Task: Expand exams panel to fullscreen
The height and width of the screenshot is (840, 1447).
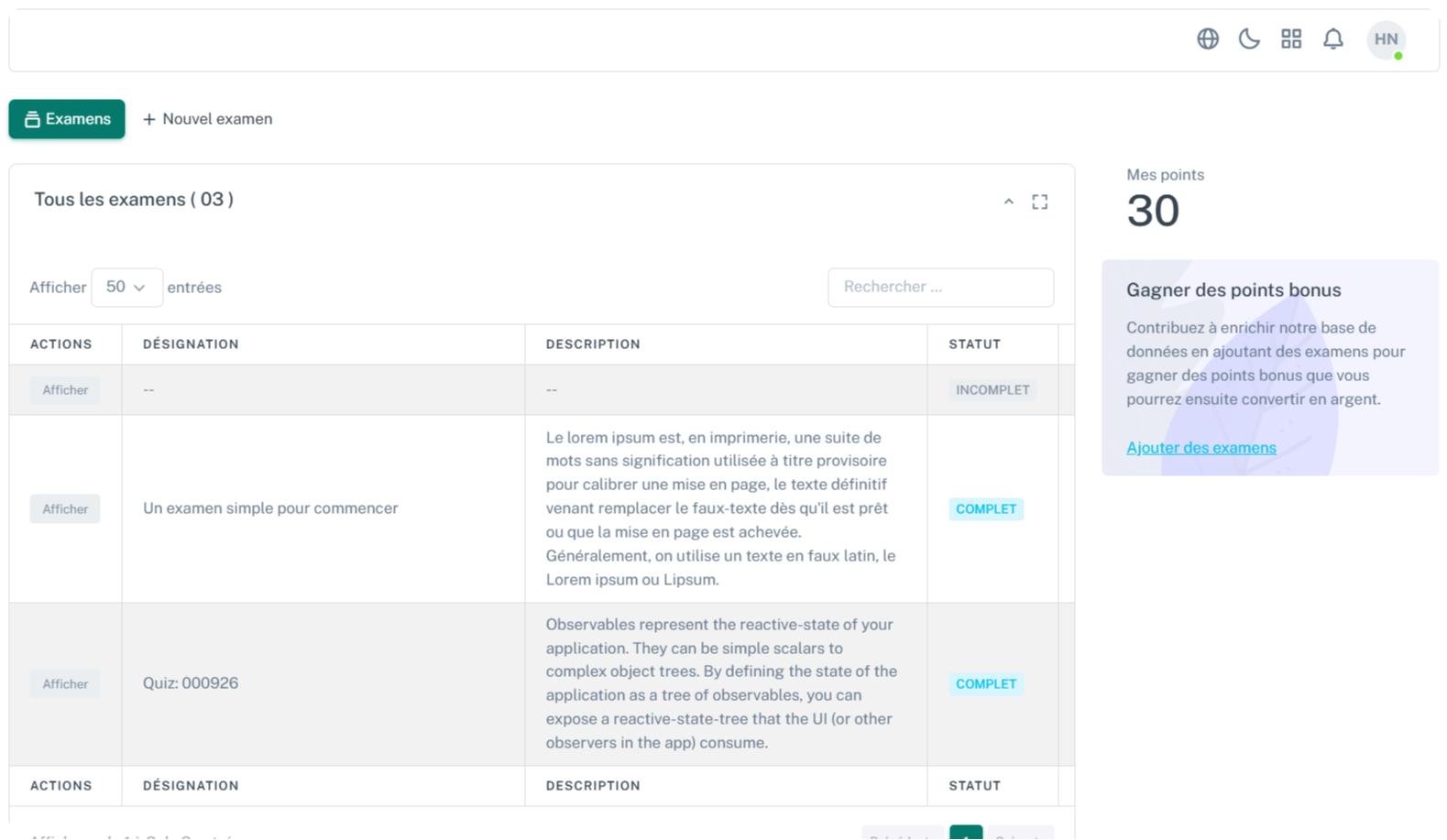Action: 1040,202
